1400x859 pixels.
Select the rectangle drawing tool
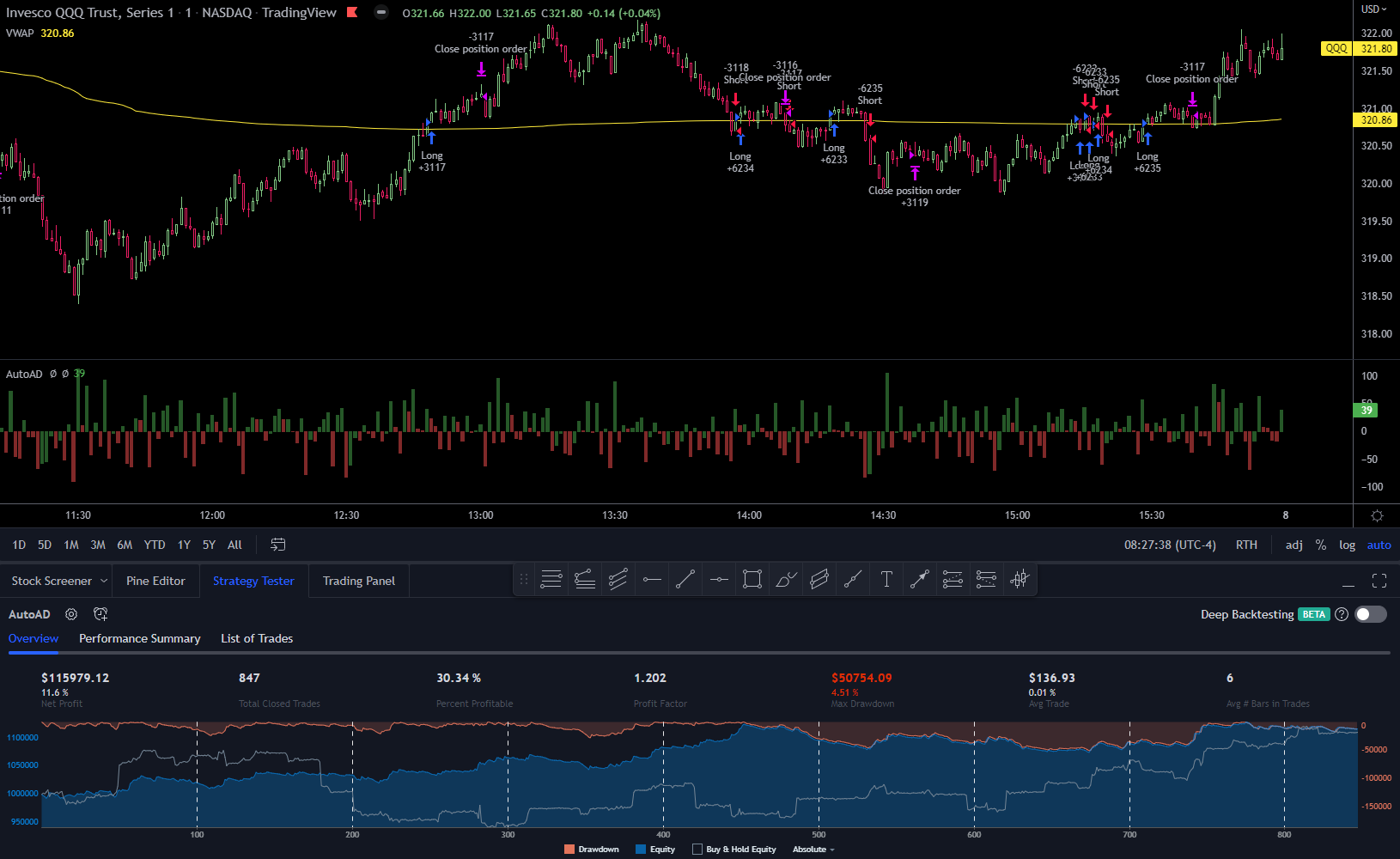[x=752, y=580]
